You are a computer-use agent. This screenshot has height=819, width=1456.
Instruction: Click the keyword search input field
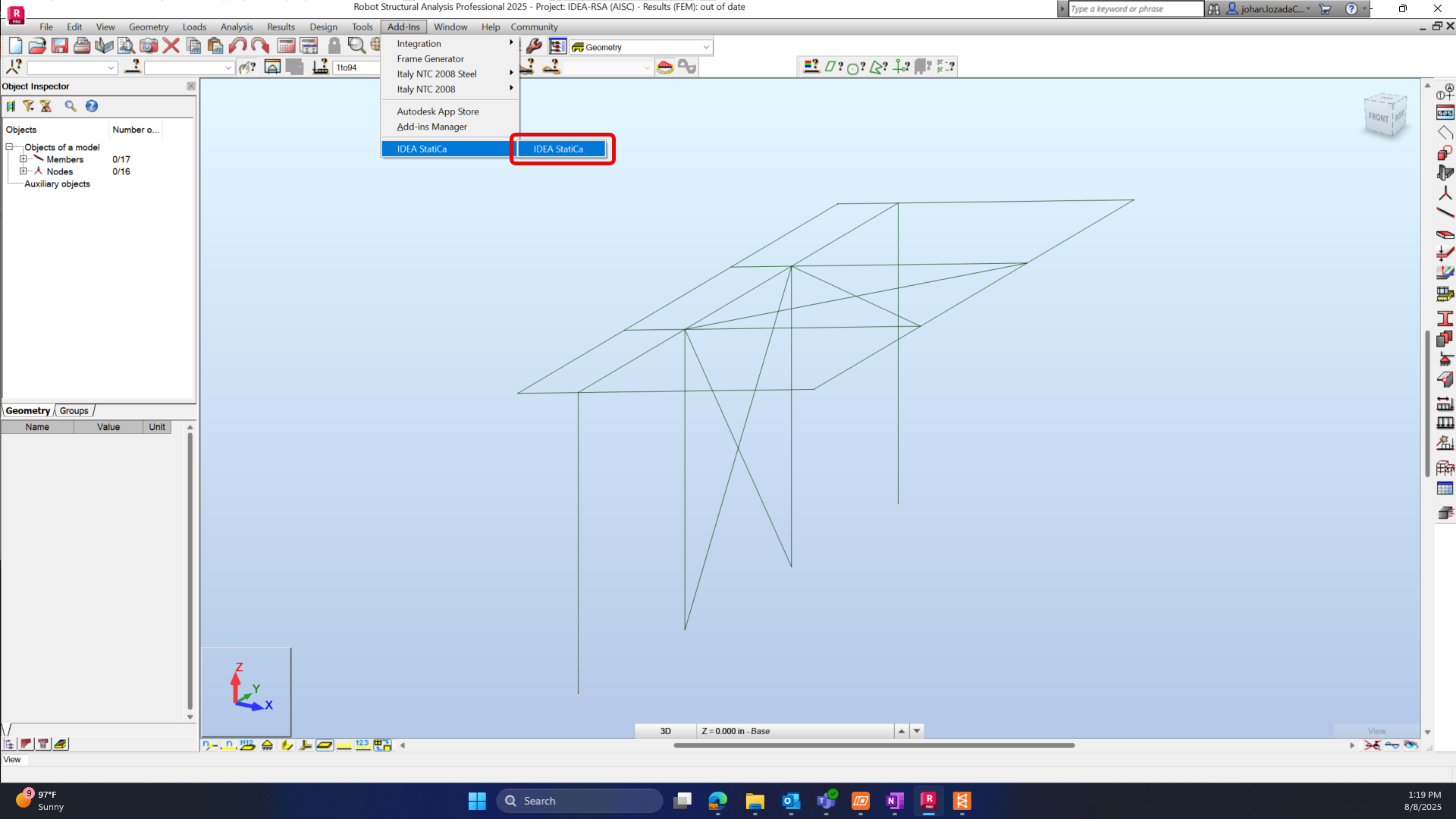coord(1135,9)
